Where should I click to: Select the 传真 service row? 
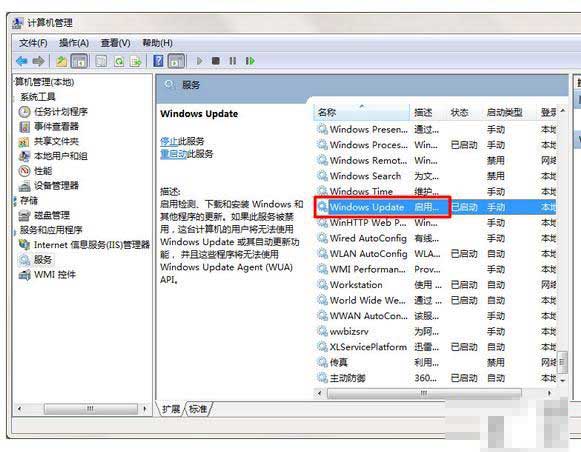coord(436,362)
